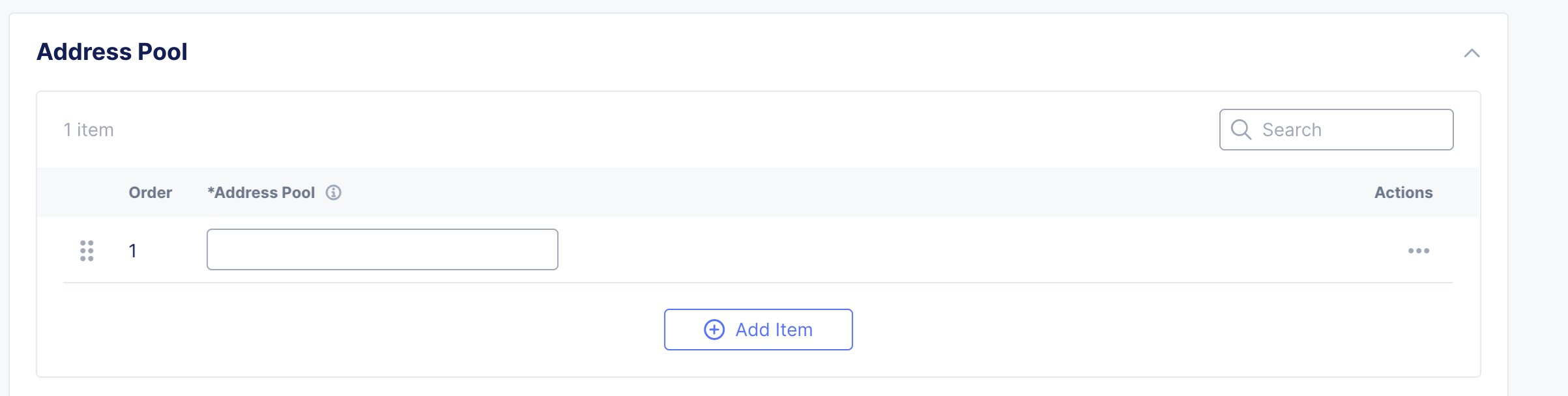Select order number 1 in the row
This screenshot has width=1568, height=396.
pos(133,251)
